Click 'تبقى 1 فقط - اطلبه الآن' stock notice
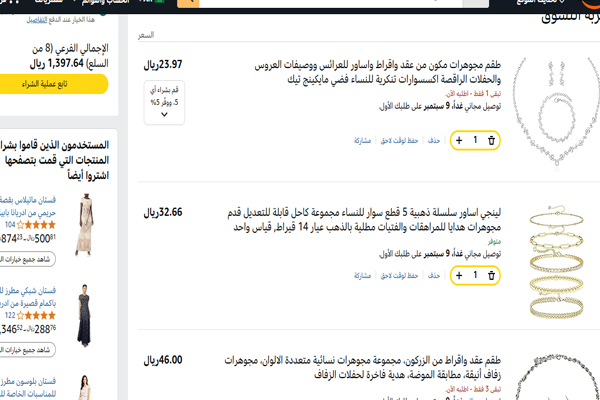600x400 pixels. (x=473, y=93)
